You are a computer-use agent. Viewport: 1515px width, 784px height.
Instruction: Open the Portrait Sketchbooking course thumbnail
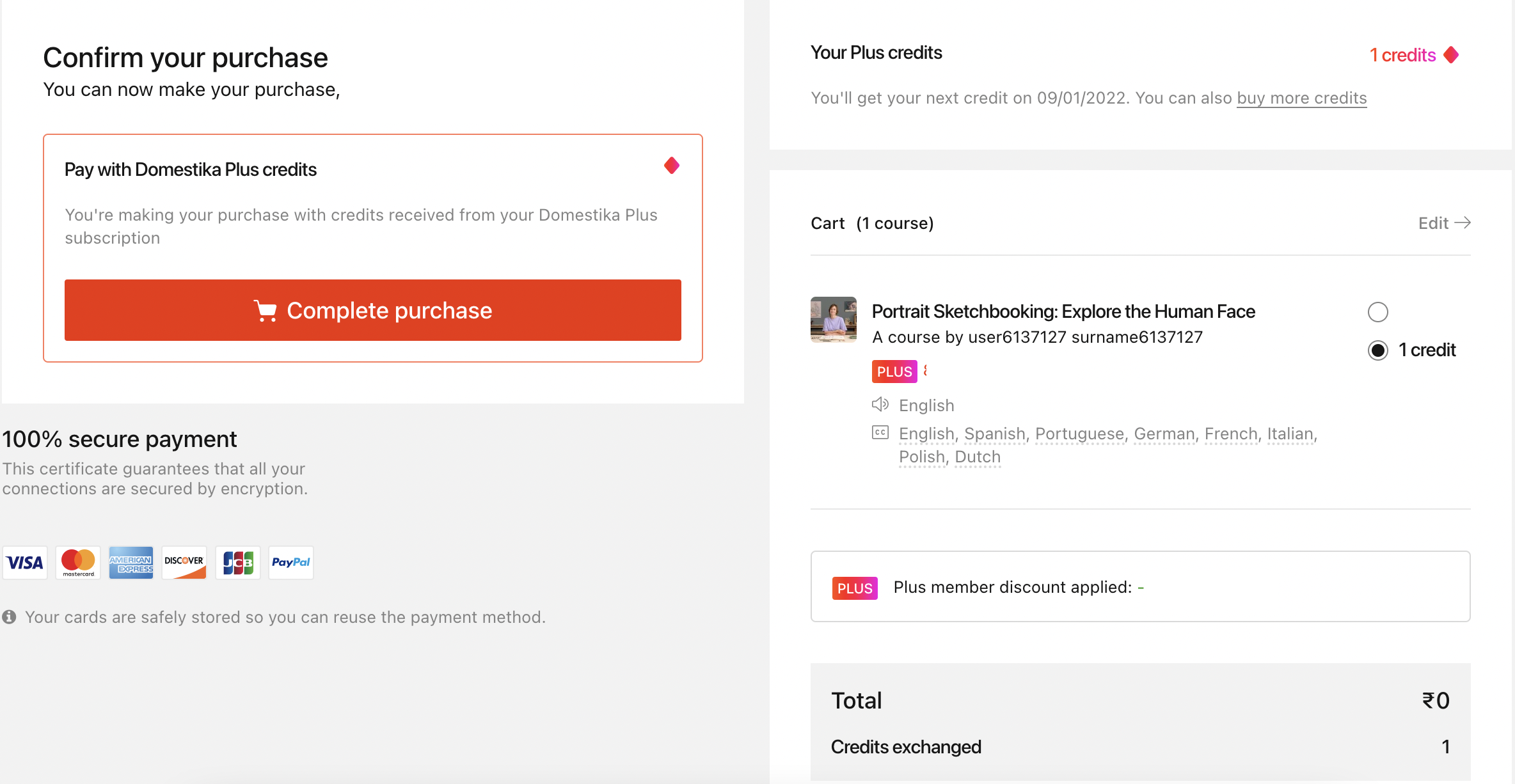[x=834, y=320]
